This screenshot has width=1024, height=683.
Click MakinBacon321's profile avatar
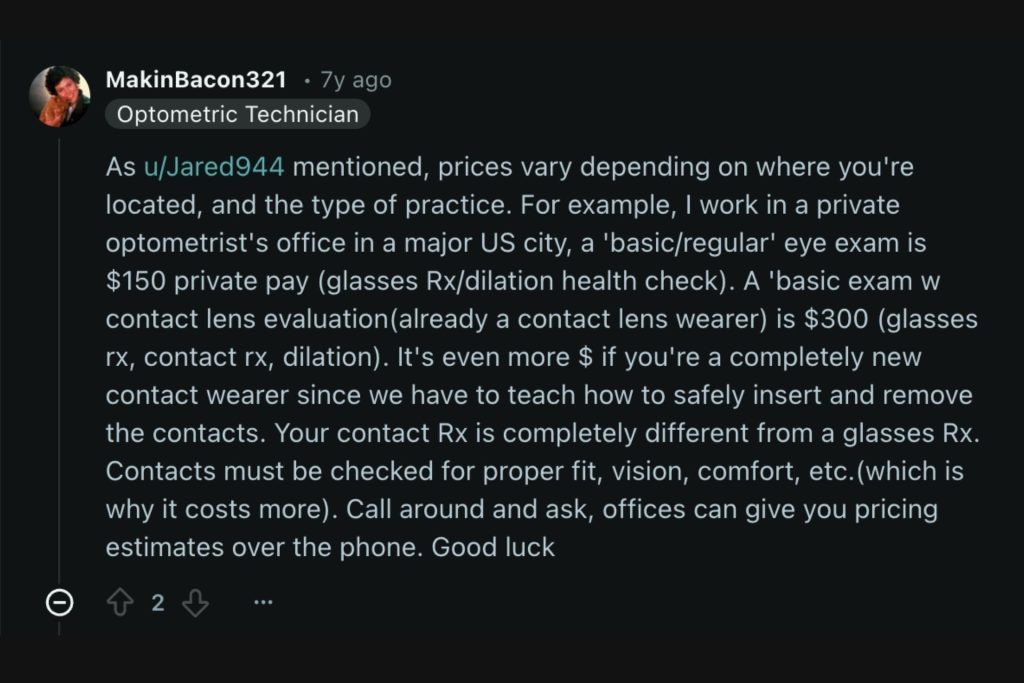(59, 97)
